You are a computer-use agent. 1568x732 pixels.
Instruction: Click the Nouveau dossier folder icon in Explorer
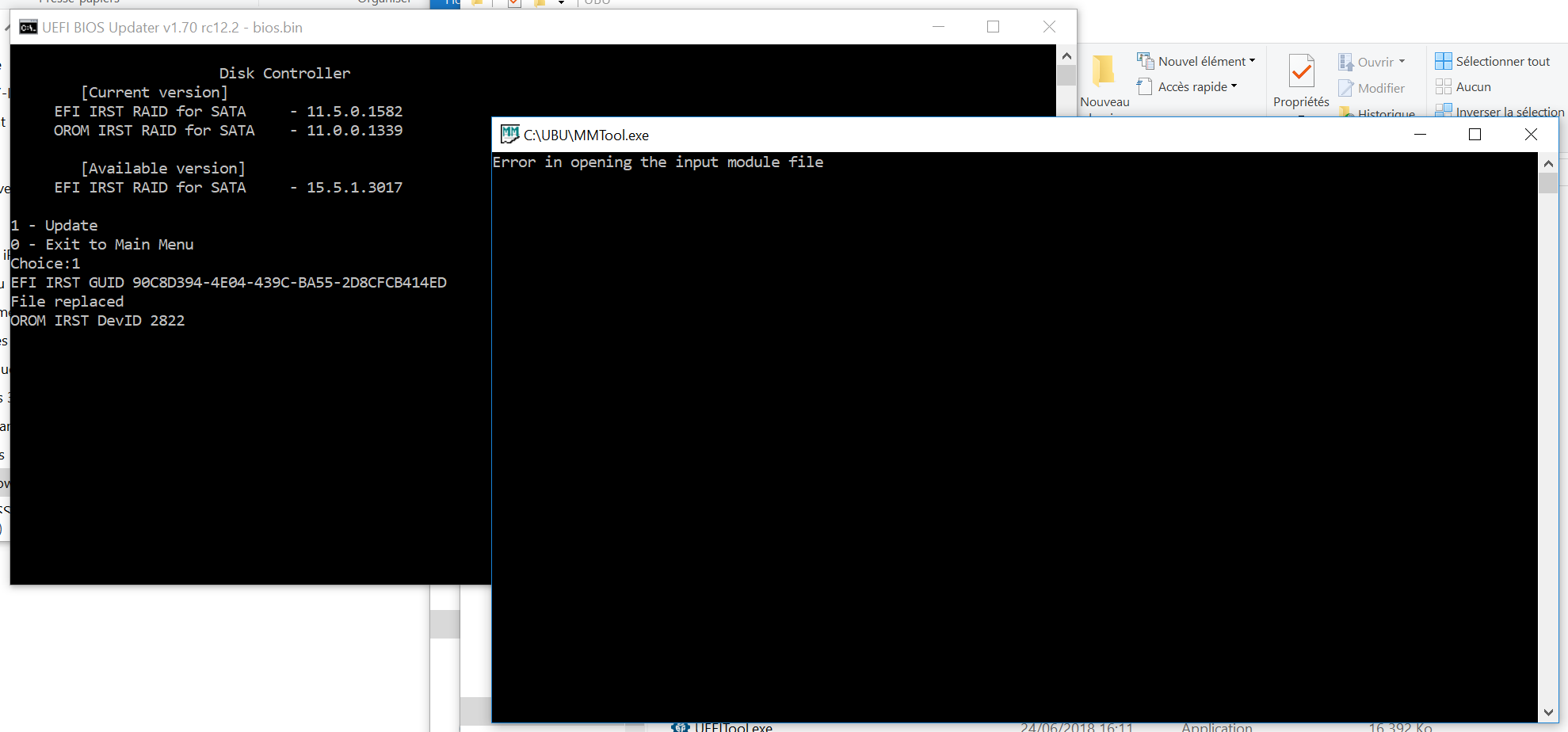1104,71
